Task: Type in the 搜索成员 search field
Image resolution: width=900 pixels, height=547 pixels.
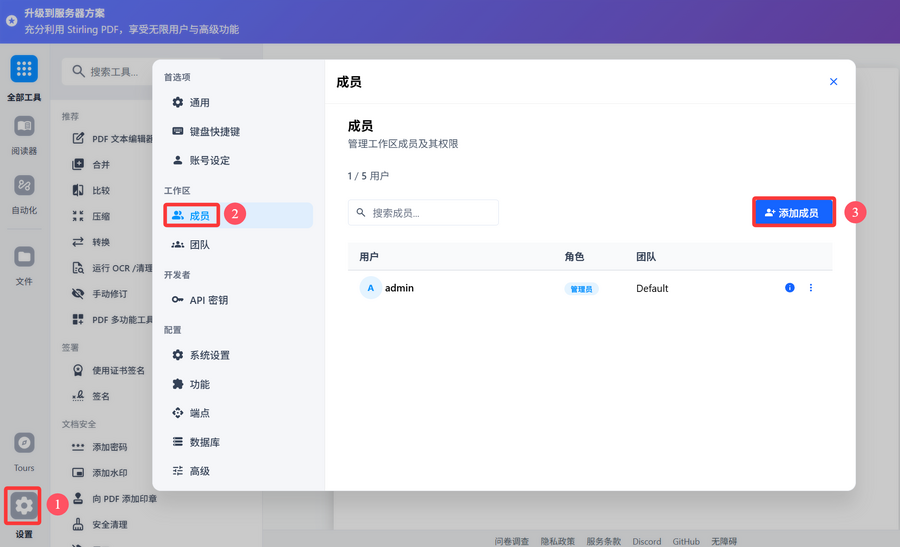Action: pos(432,213)
